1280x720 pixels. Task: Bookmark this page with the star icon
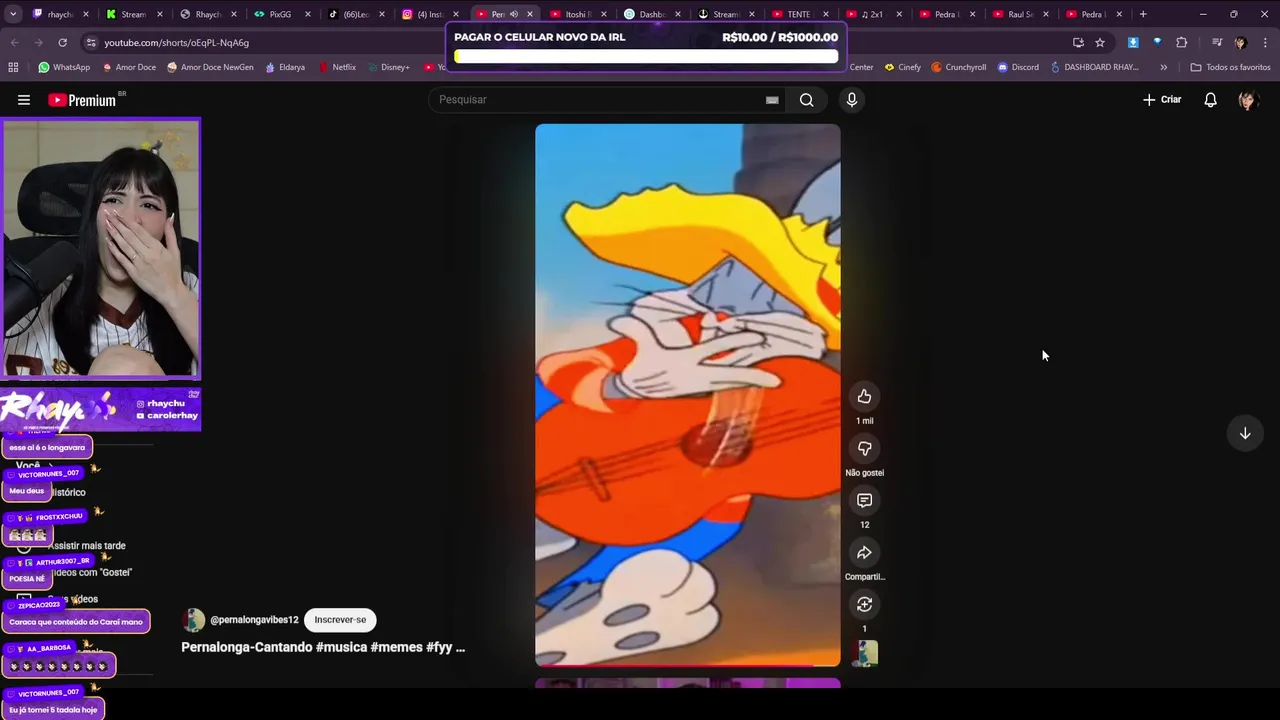(x=1100, y=43)
